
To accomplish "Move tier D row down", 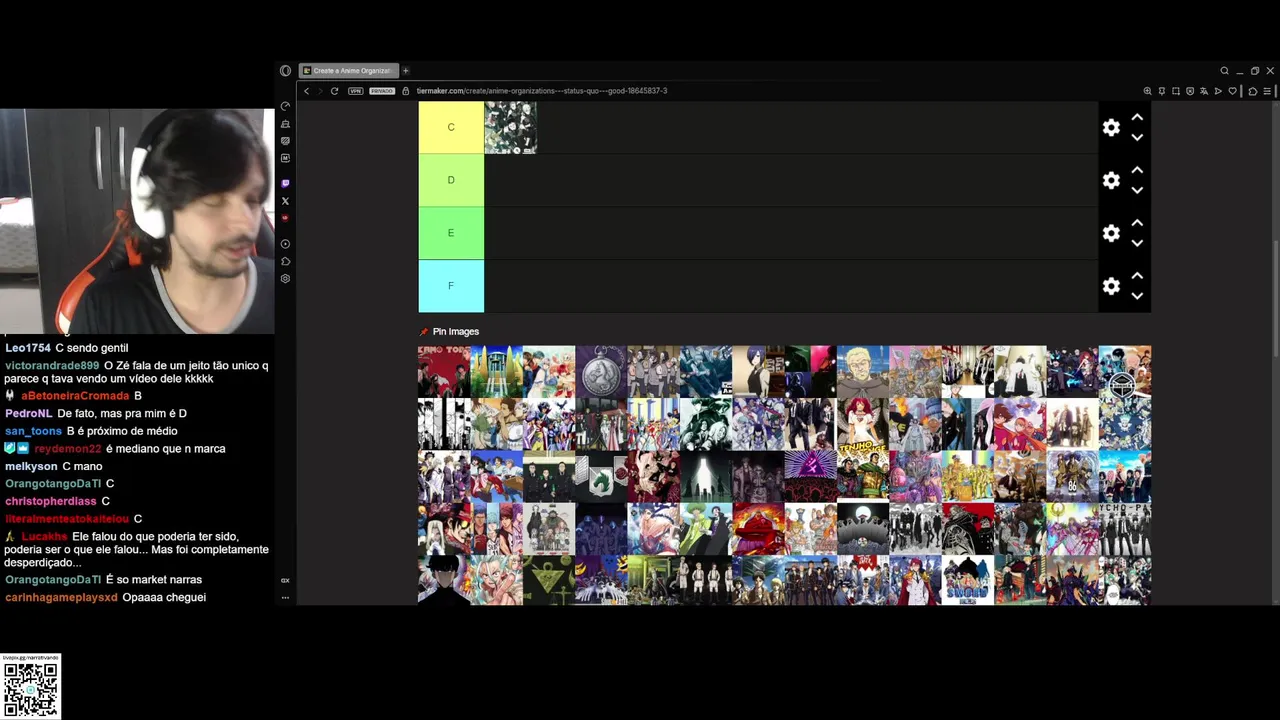I will (x=1137, y=190).
